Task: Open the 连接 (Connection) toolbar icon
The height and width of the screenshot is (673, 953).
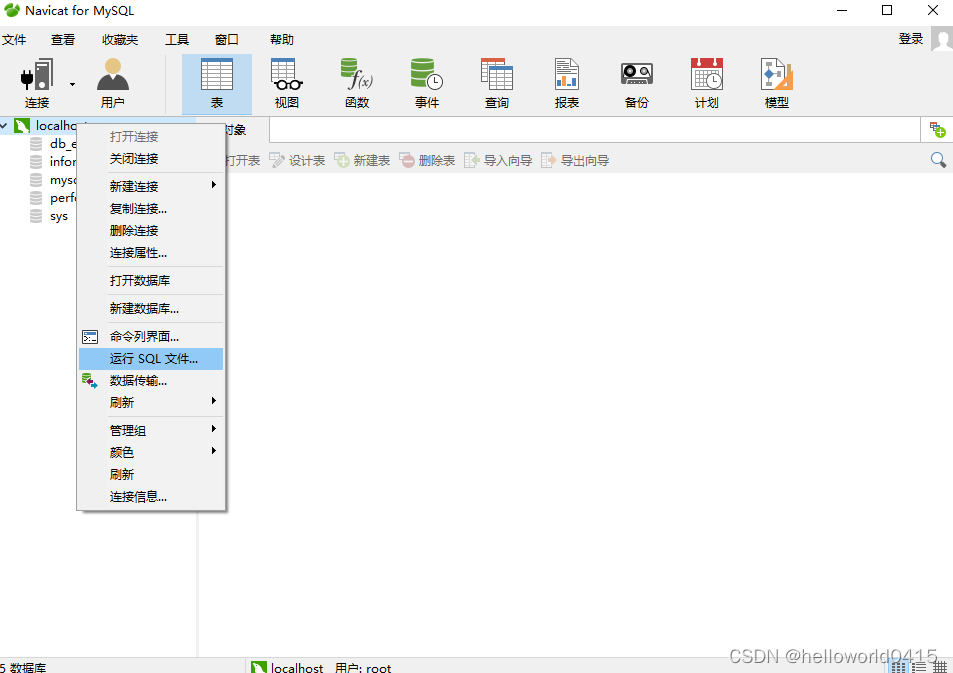Action: (x=36, y=83)
